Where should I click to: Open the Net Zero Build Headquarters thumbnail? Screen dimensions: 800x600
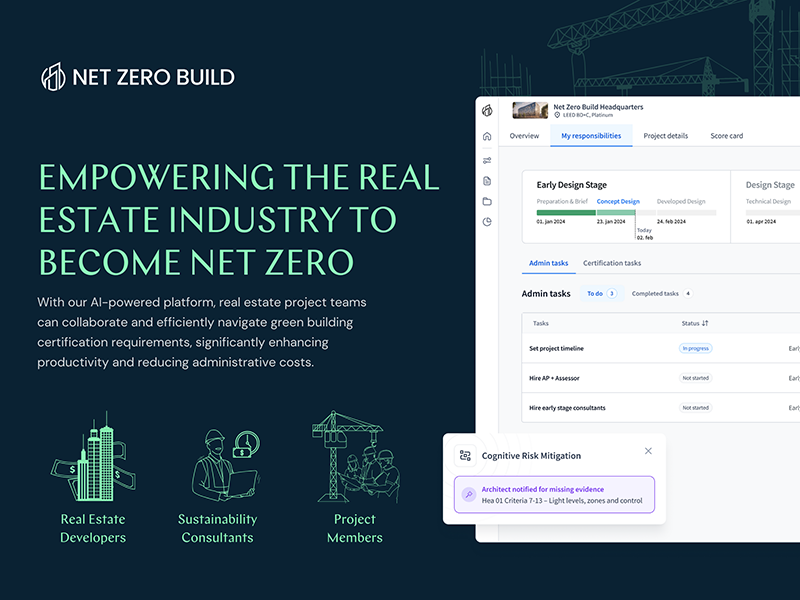[530, 110]
